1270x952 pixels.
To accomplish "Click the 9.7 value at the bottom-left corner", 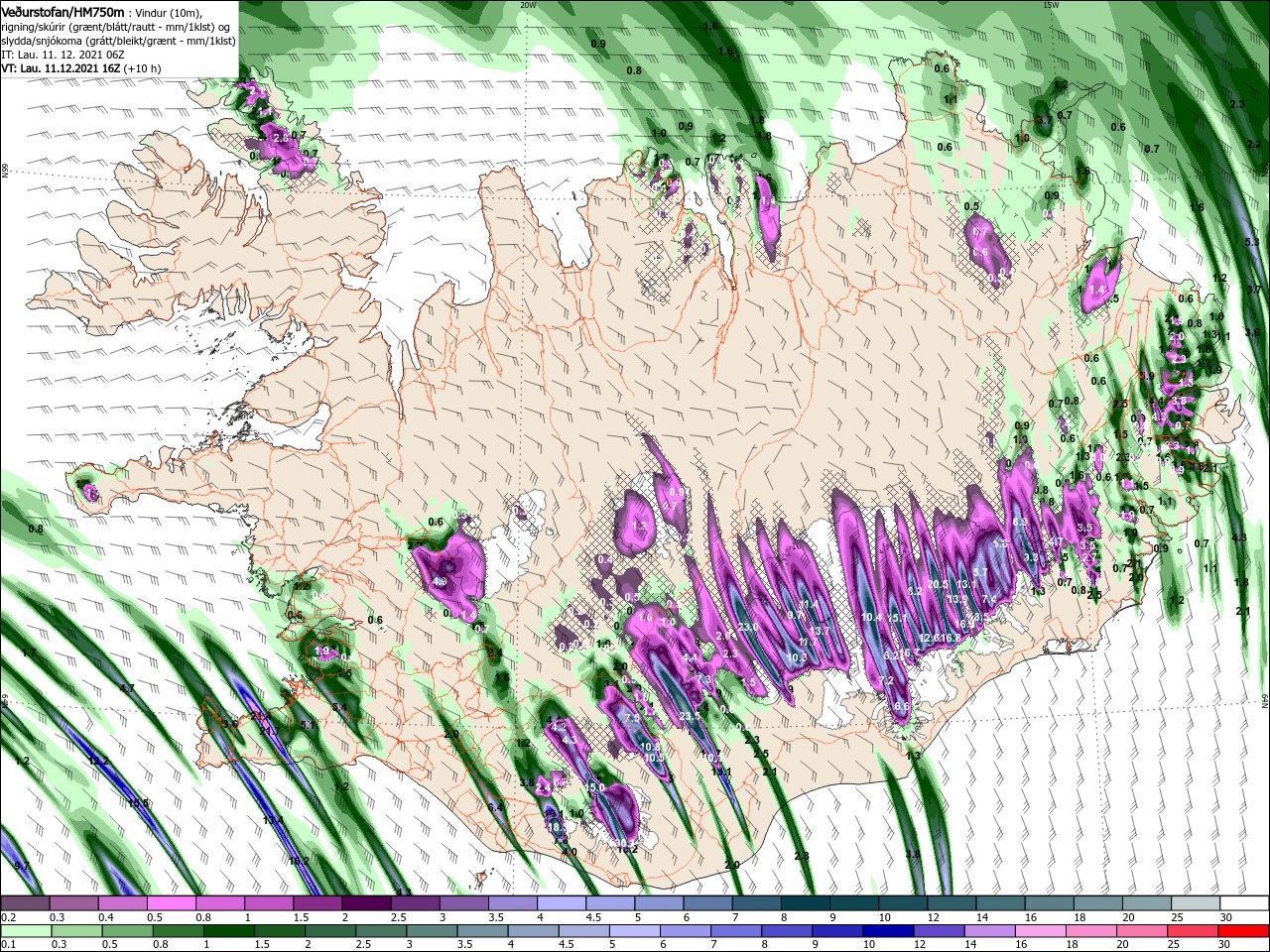I will coord(23,867).
